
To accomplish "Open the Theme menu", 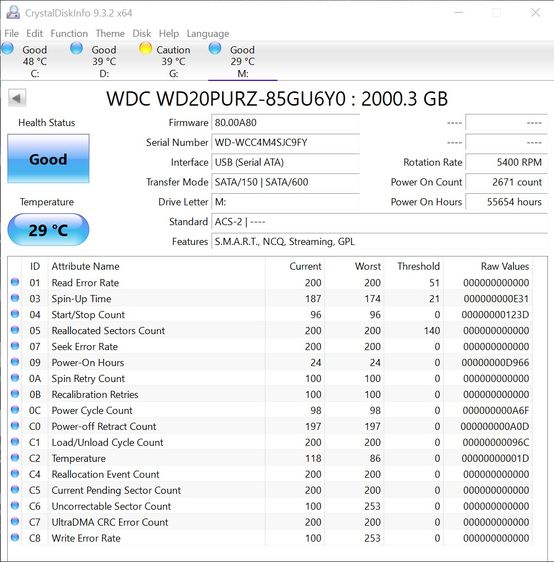I will point(110,33).
